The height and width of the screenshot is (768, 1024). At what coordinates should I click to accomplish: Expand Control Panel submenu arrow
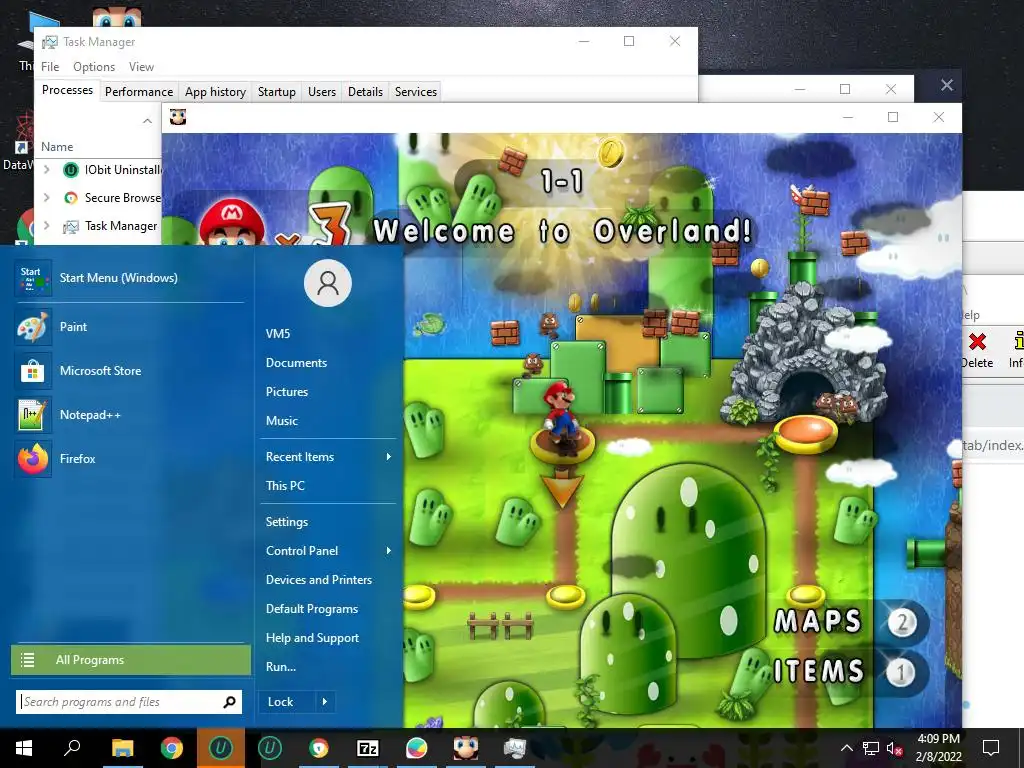(x=389, y=551)
